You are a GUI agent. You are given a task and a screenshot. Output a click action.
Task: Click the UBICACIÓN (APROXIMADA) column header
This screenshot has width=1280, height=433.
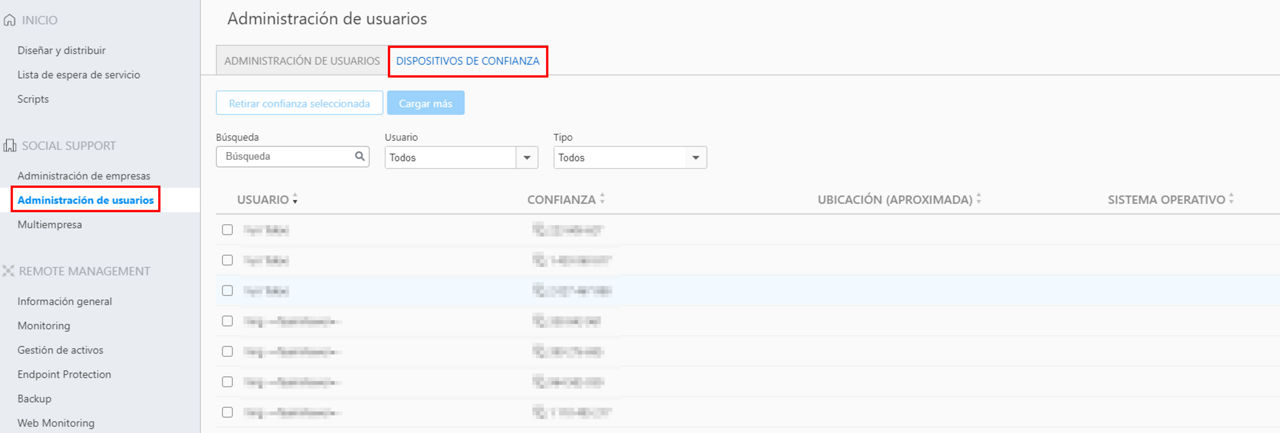pos(895,200)
